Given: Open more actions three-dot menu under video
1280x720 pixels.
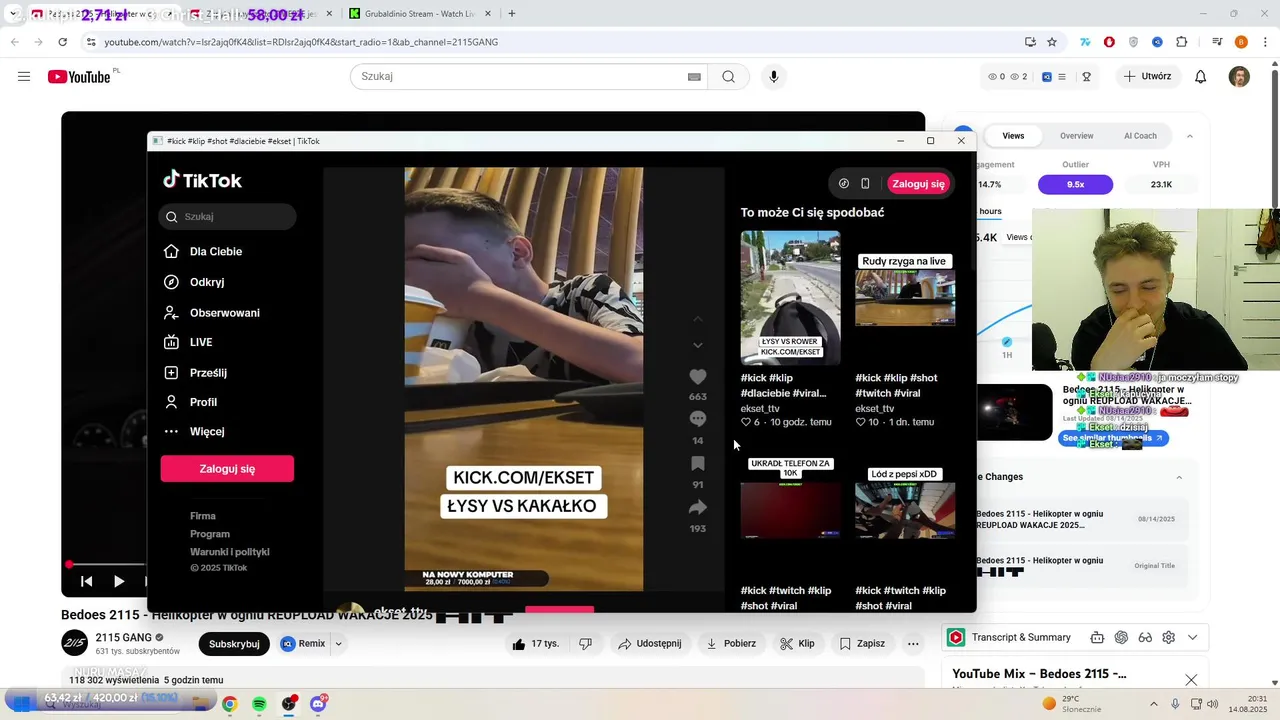Looking at the screenshot, I should [913, 644].
